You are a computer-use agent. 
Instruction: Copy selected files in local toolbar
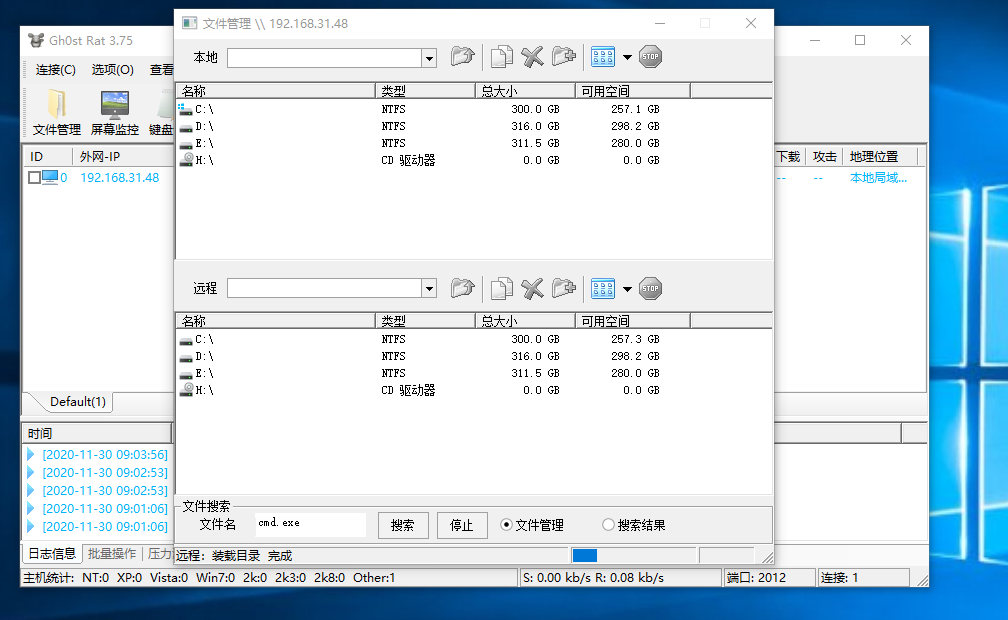click(501, 57)
